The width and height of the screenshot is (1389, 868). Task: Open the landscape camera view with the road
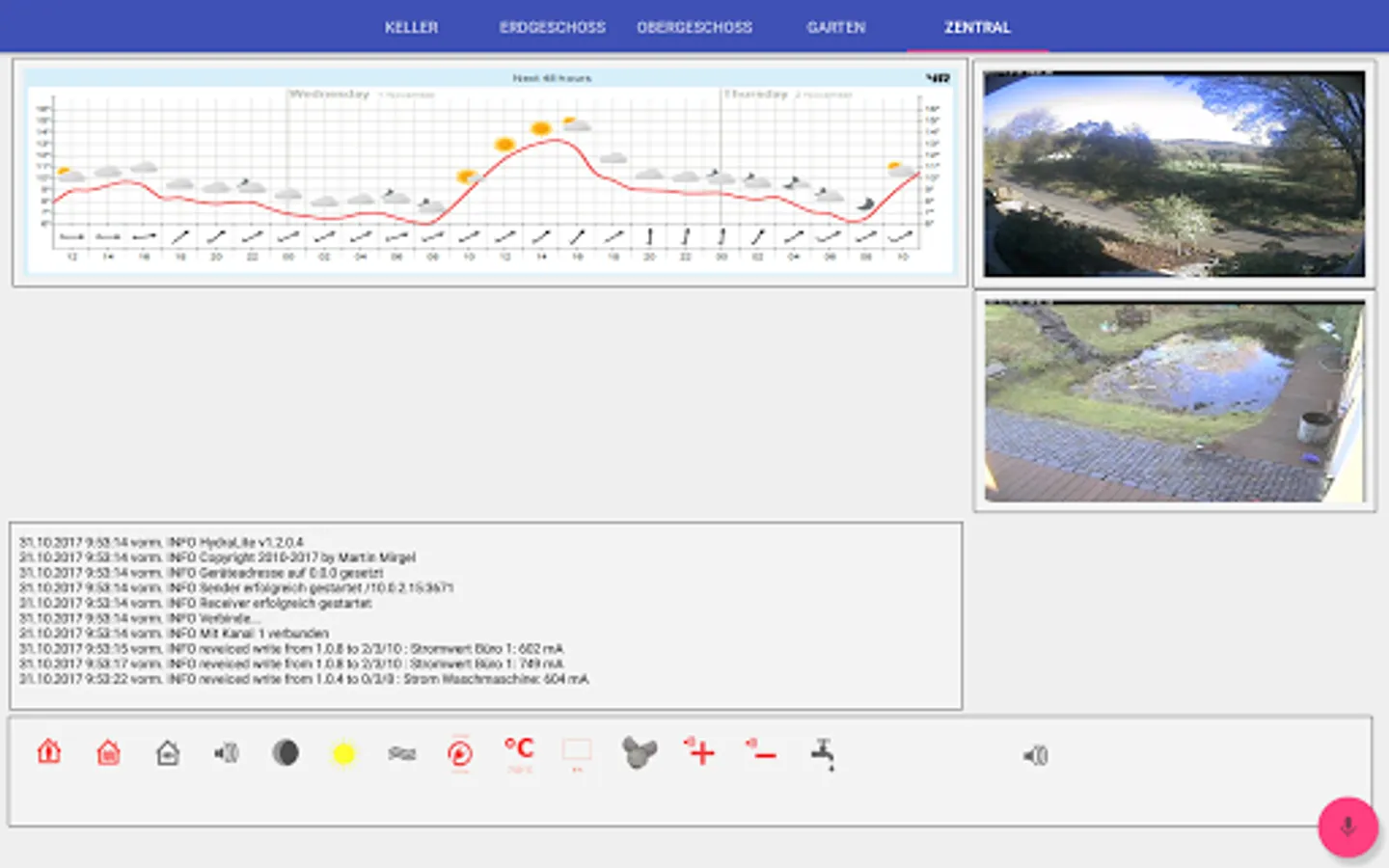click(1175, 175)
